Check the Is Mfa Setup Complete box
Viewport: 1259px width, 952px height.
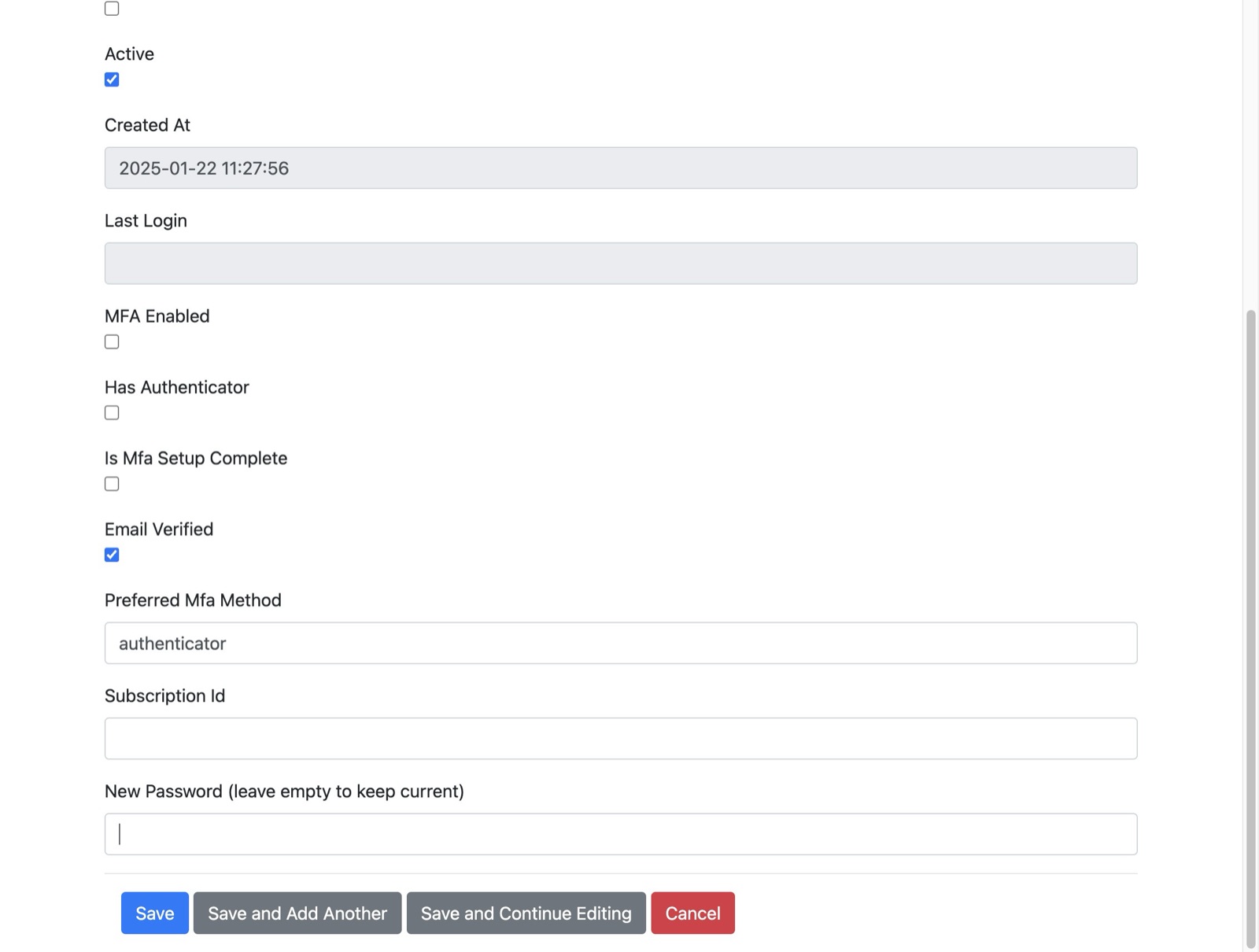[x=112, y=484]
